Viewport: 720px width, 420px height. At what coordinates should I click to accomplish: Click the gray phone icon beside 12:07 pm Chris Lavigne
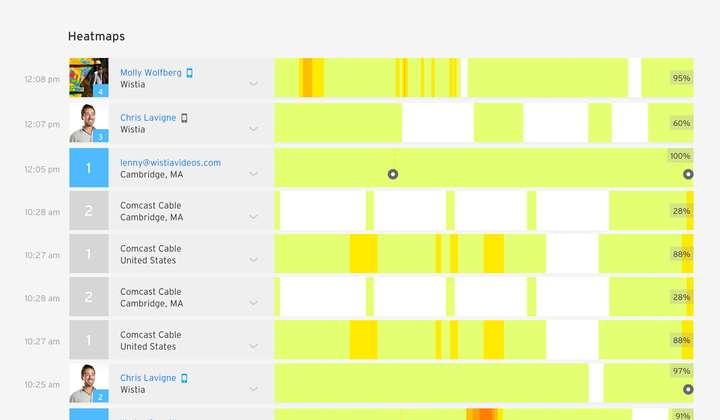coord(183,118)
